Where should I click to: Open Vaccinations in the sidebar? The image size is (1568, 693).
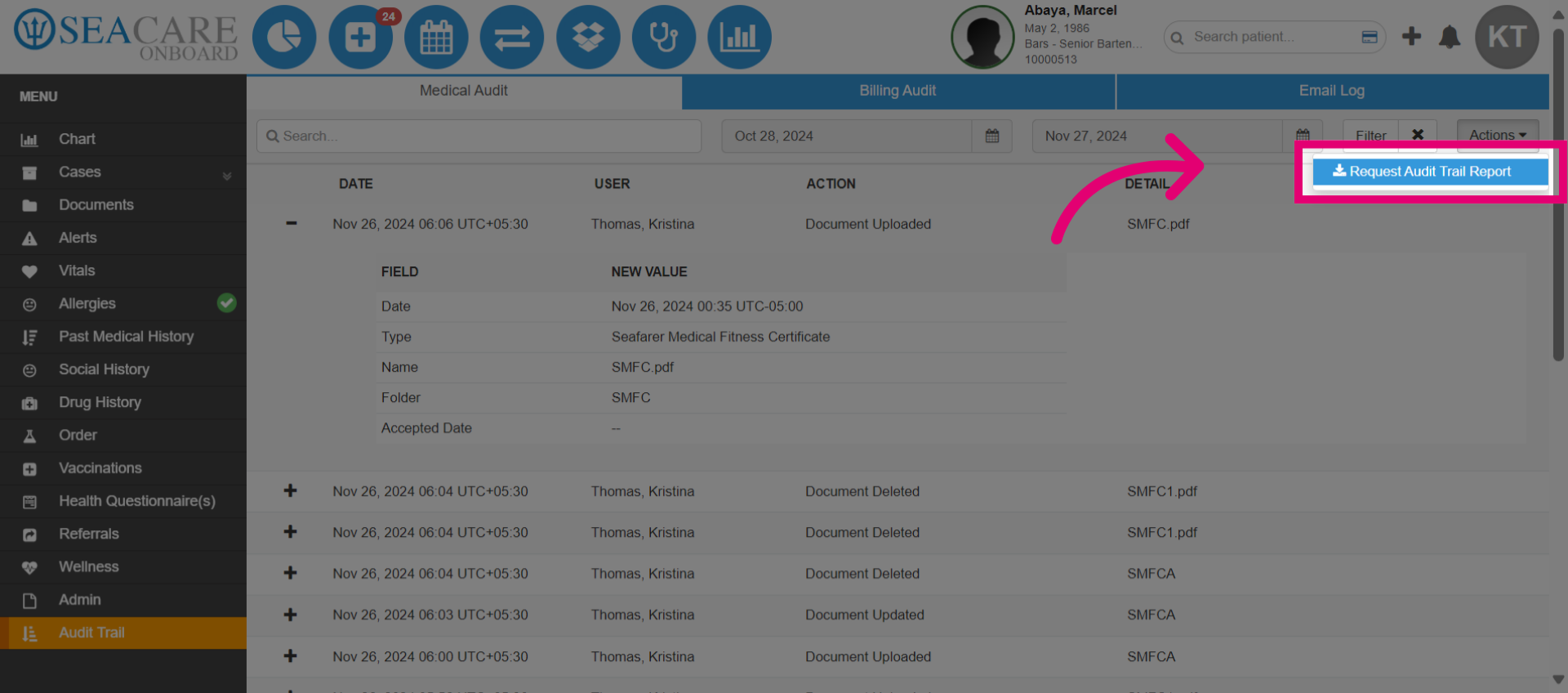coord(123,468)
